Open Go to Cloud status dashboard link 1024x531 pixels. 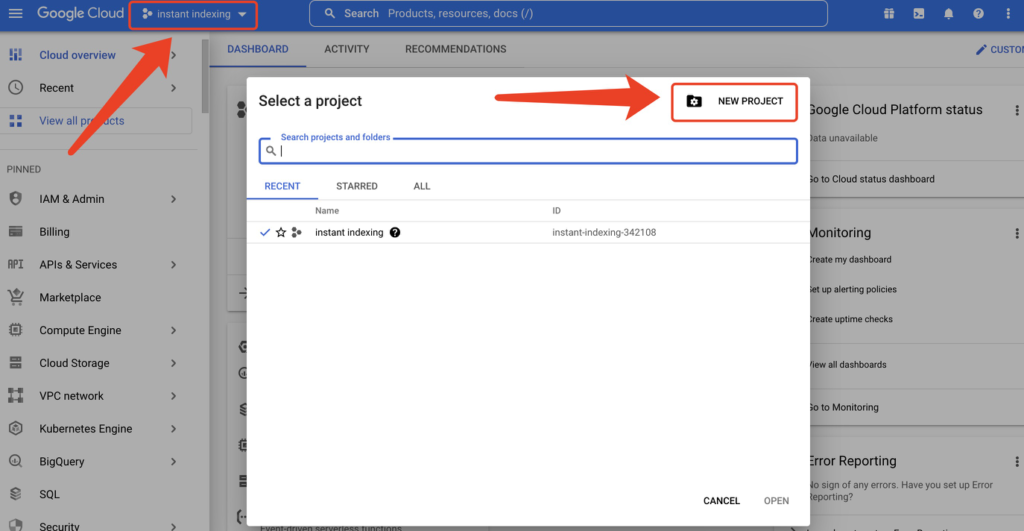(871, 179)
